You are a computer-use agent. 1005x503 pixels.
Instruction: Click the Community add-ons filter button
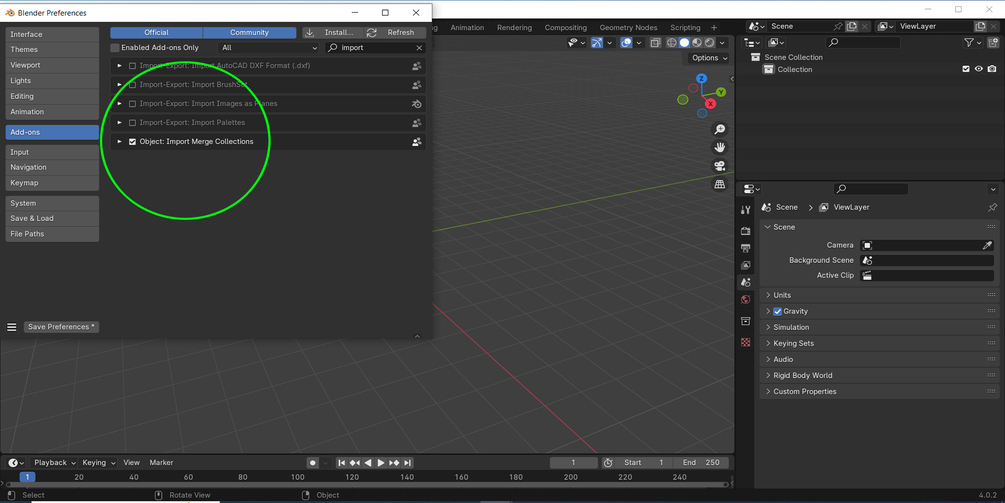pos(249,33)
